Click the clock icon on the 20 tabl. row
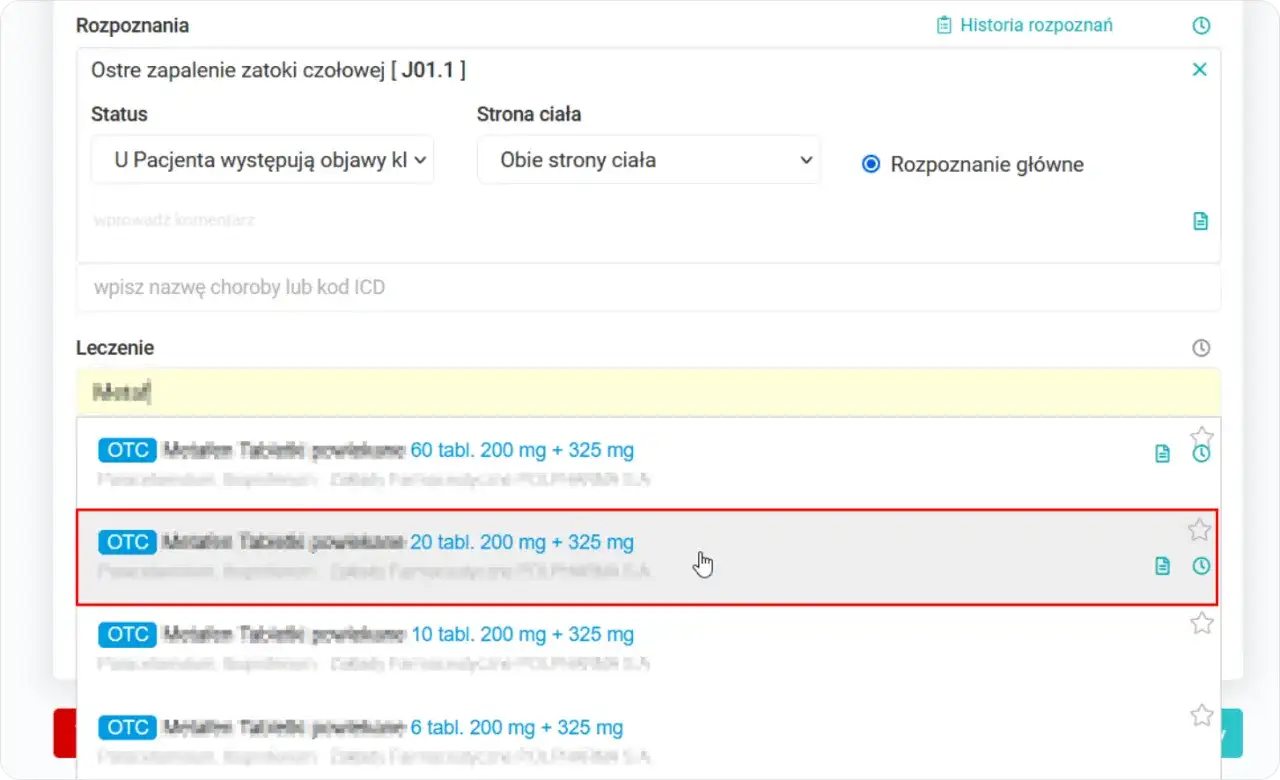This screenshot has height=780, width=1280. click(1201, 566)
